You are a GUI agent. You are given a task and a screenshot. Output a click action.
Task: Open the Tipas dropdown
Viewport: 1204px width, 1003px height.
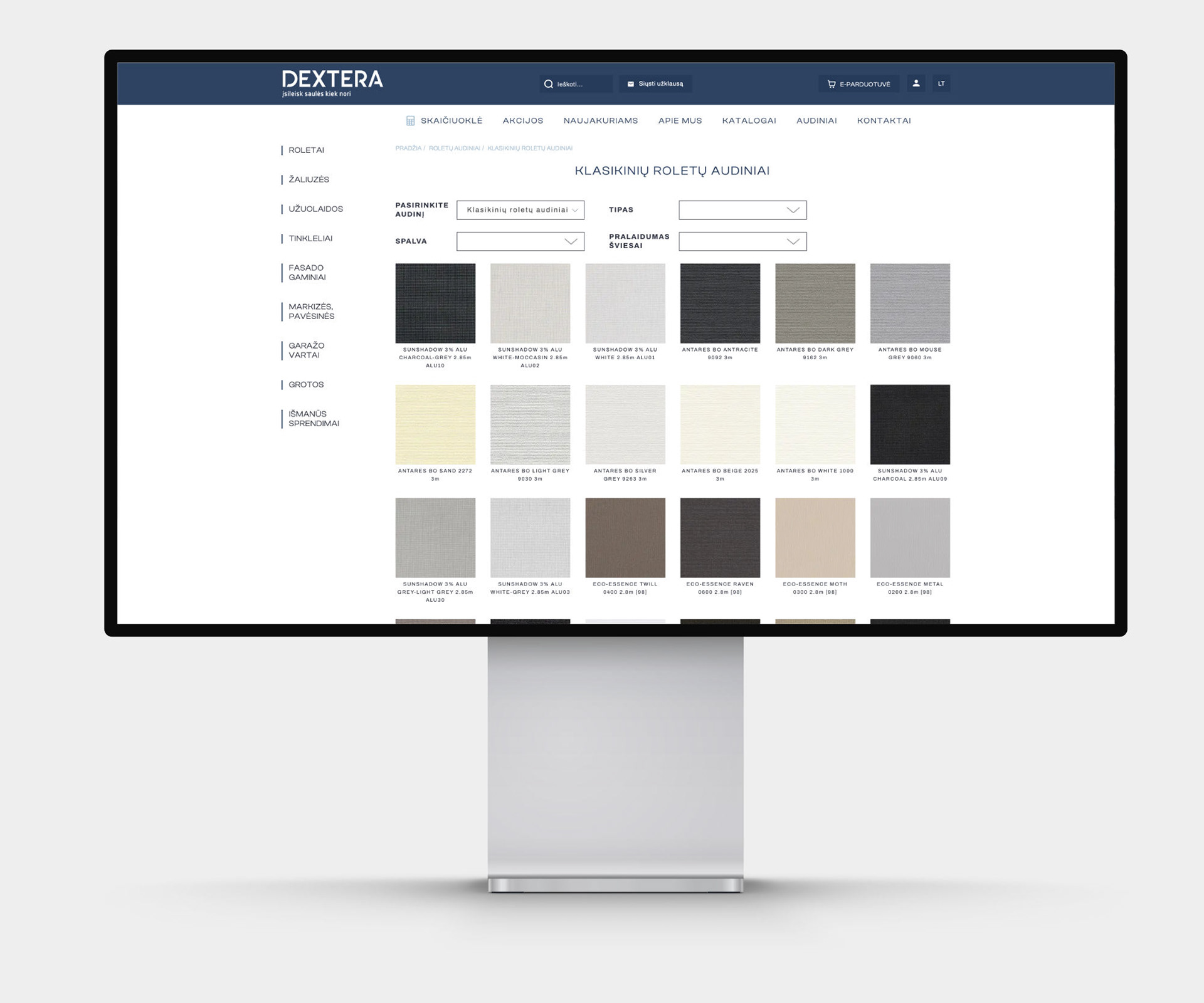pyautogui.click(x=742, y=210)
